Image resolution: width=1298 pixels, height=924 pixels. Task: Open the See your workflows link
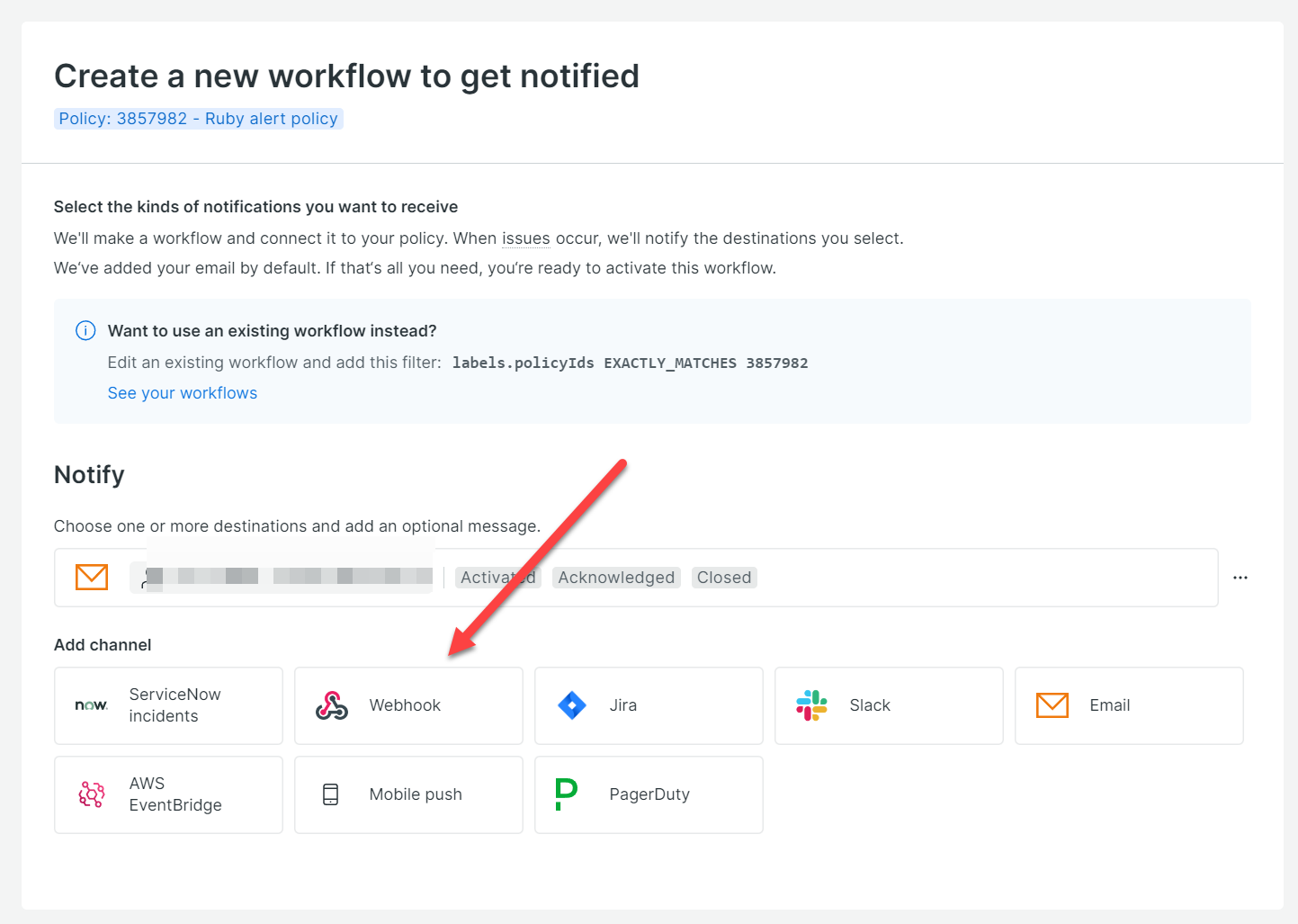click(183, 393)
